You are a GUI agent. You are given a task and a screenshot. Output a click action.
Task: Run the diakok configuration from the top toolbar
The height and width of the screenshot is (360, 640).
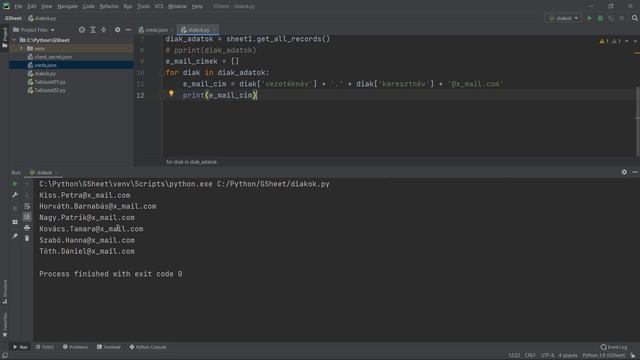(589, 18)
